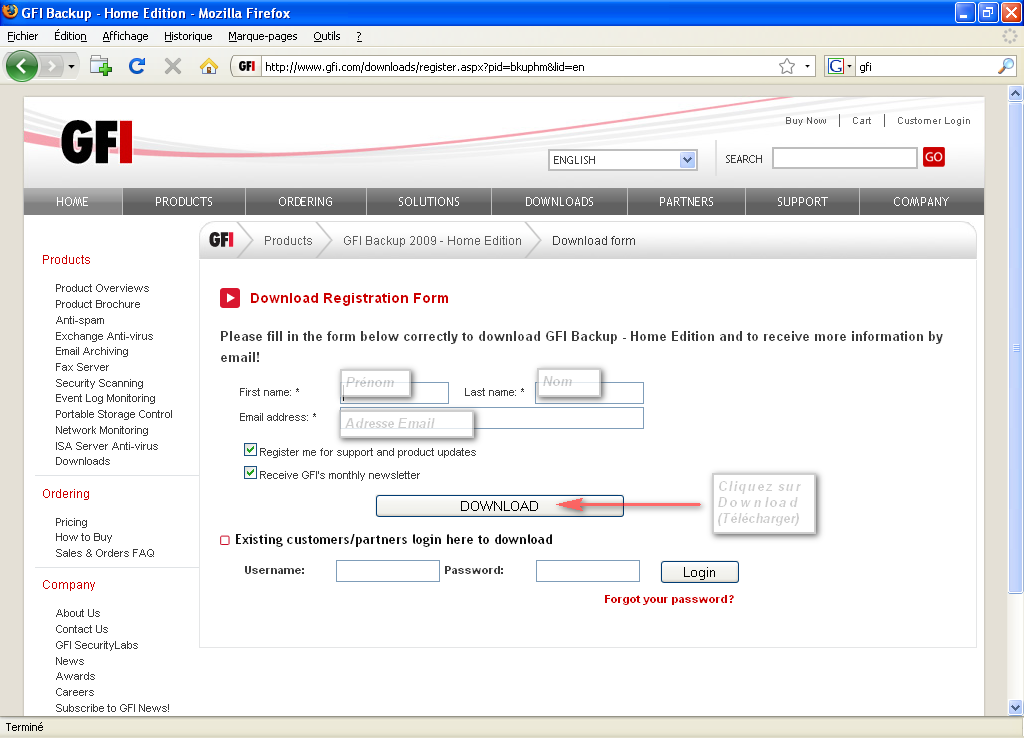Screen dimensions: 1024x738
Task: Click the GFI breadcrumb home icon
Action: (221, 240)
